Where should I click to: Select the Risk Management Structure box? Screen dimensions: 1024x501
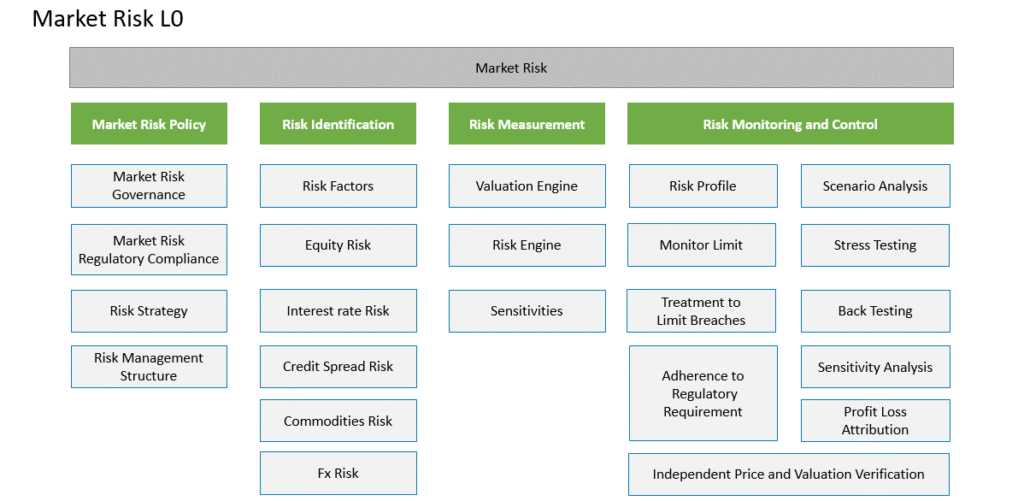(x=149, y=367)
